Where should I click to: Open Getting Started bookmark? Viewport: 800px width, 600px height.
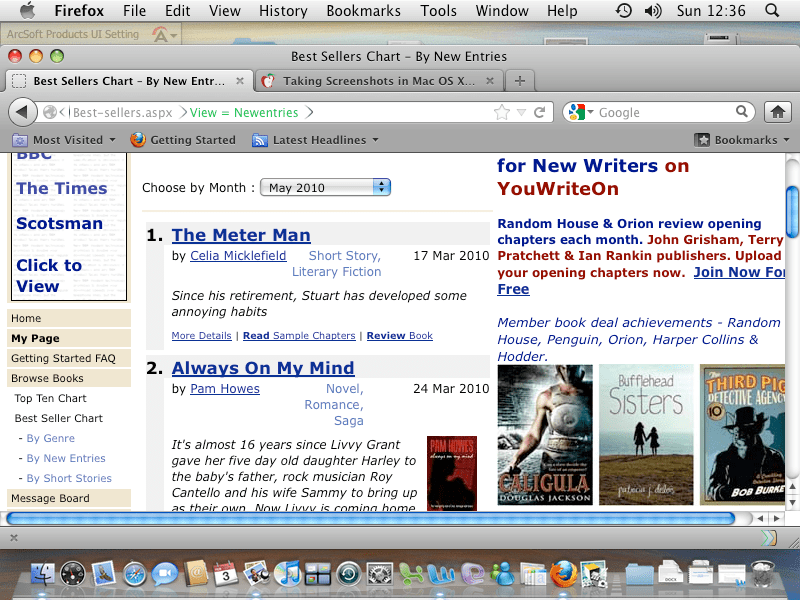pyautogui.click(x=183, y=140)
